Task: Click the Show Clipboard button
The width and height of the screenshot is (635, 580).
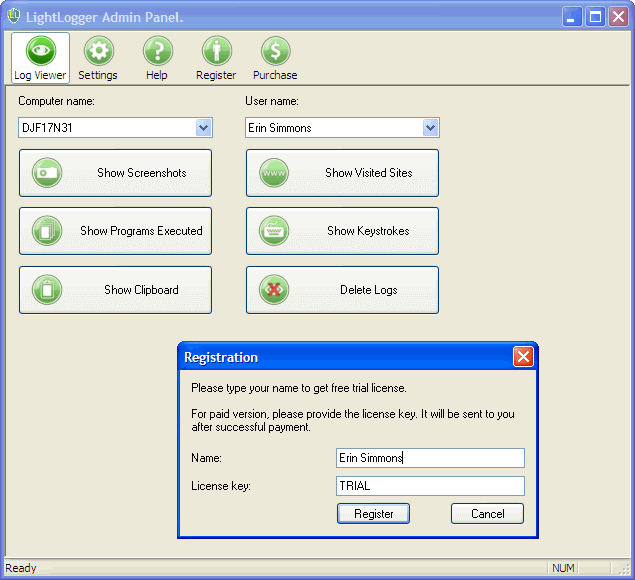Action: (115, 290)
